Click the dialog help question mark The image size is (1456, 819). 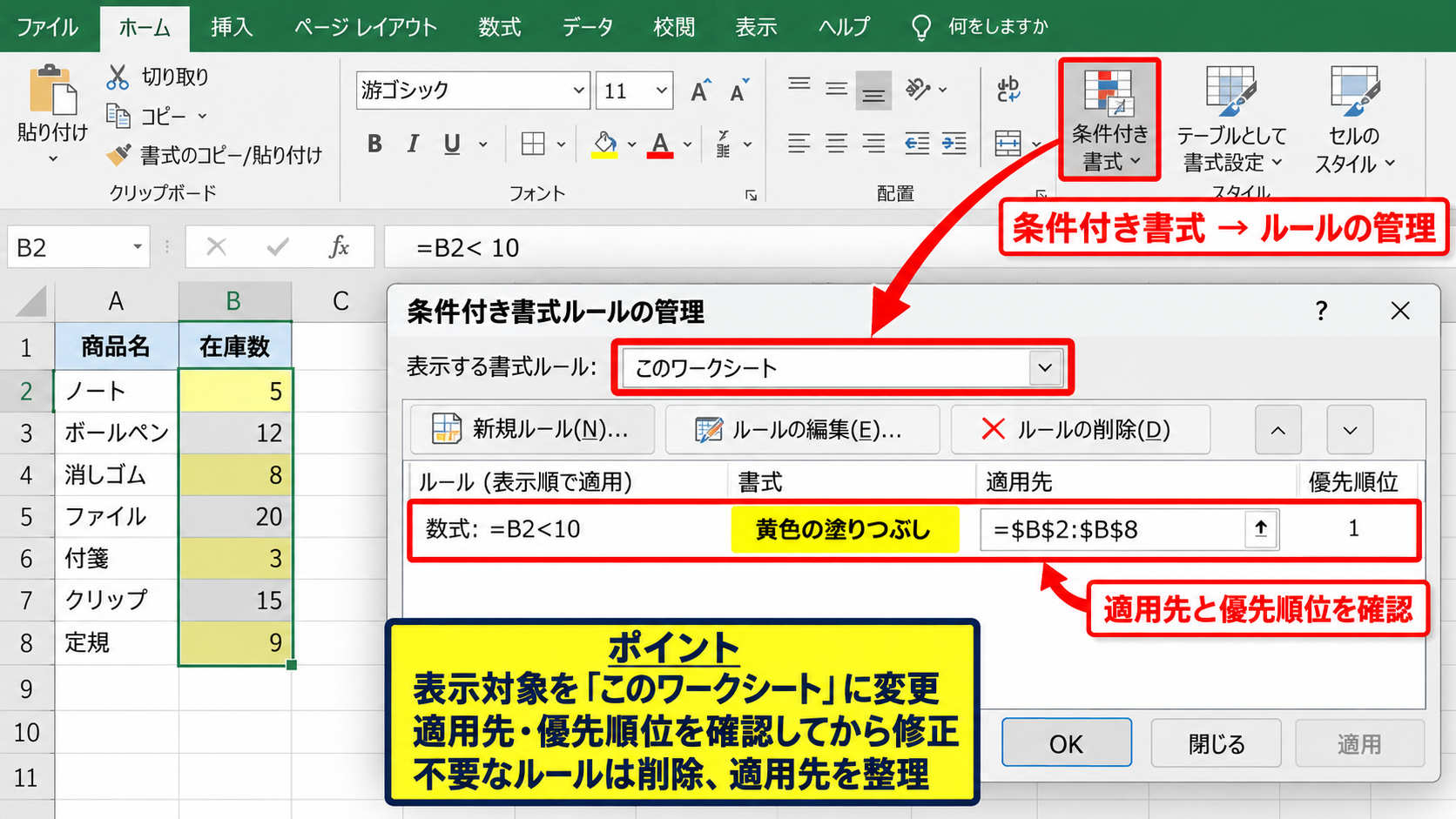coord(1321,311)
